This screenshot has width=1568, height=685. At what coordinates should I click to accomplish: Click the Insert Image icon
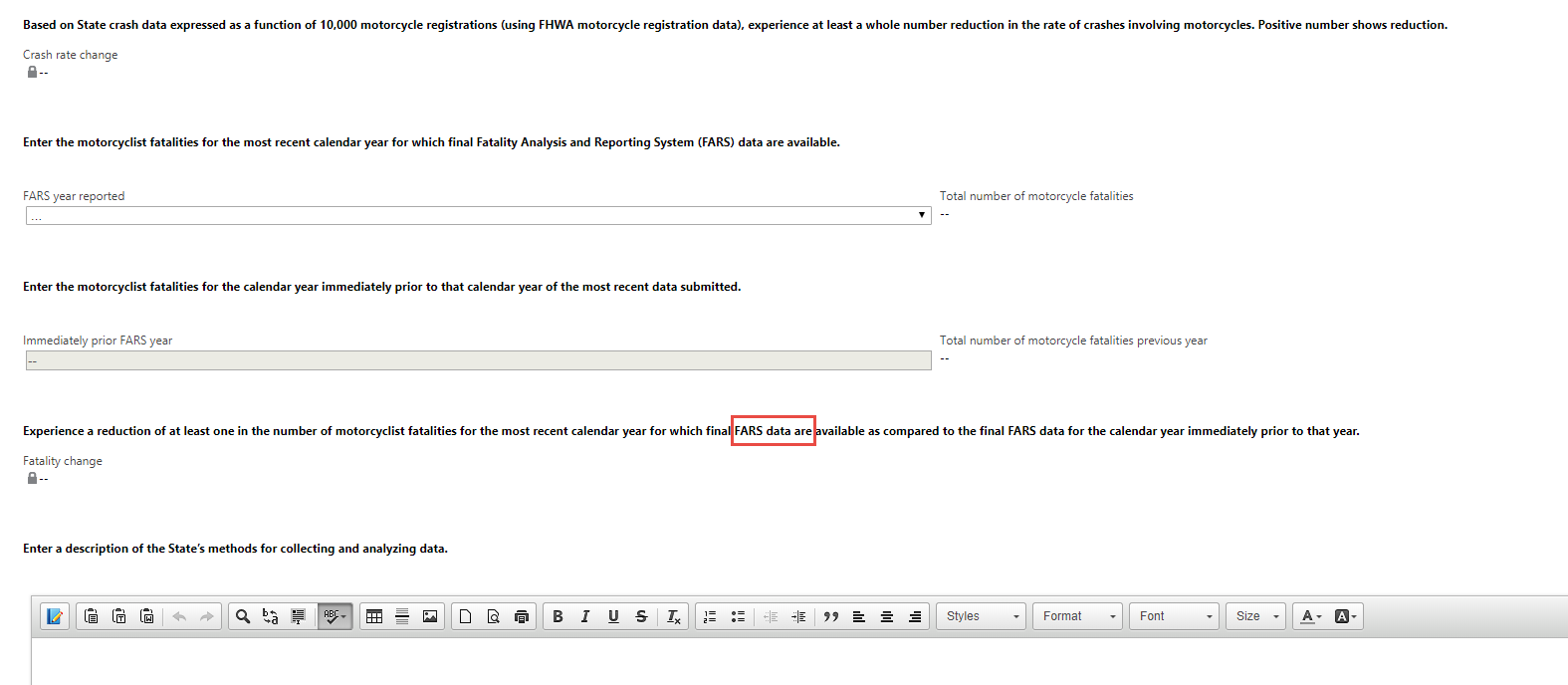click(x=430, y=616)
